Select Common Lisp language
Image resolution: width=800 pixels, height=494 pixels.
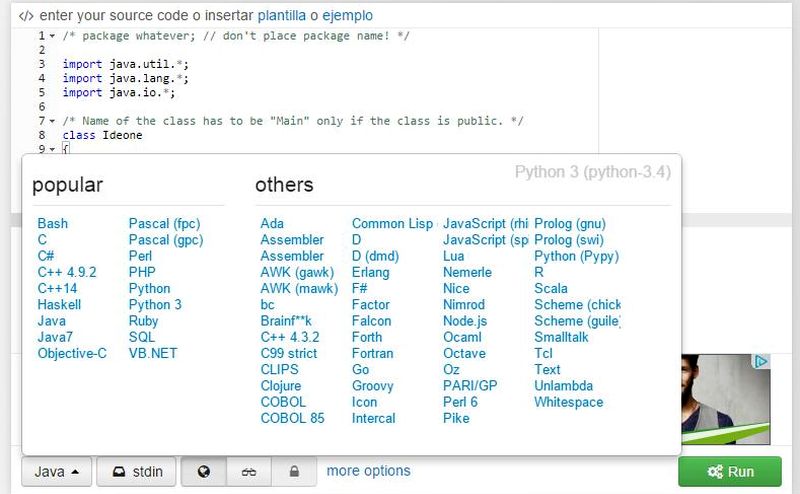(x=392, y=224)
